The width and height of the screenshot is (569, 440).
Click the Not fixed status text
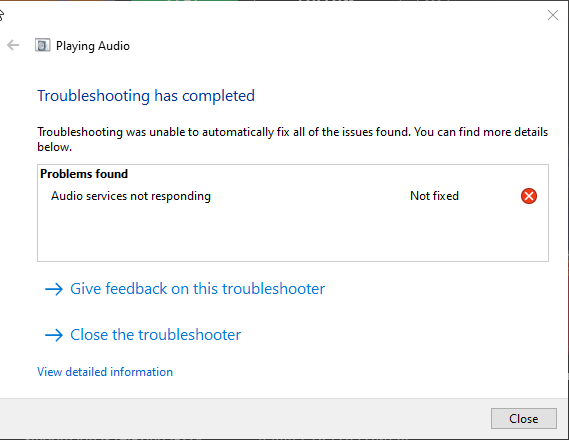click(434, 196)
